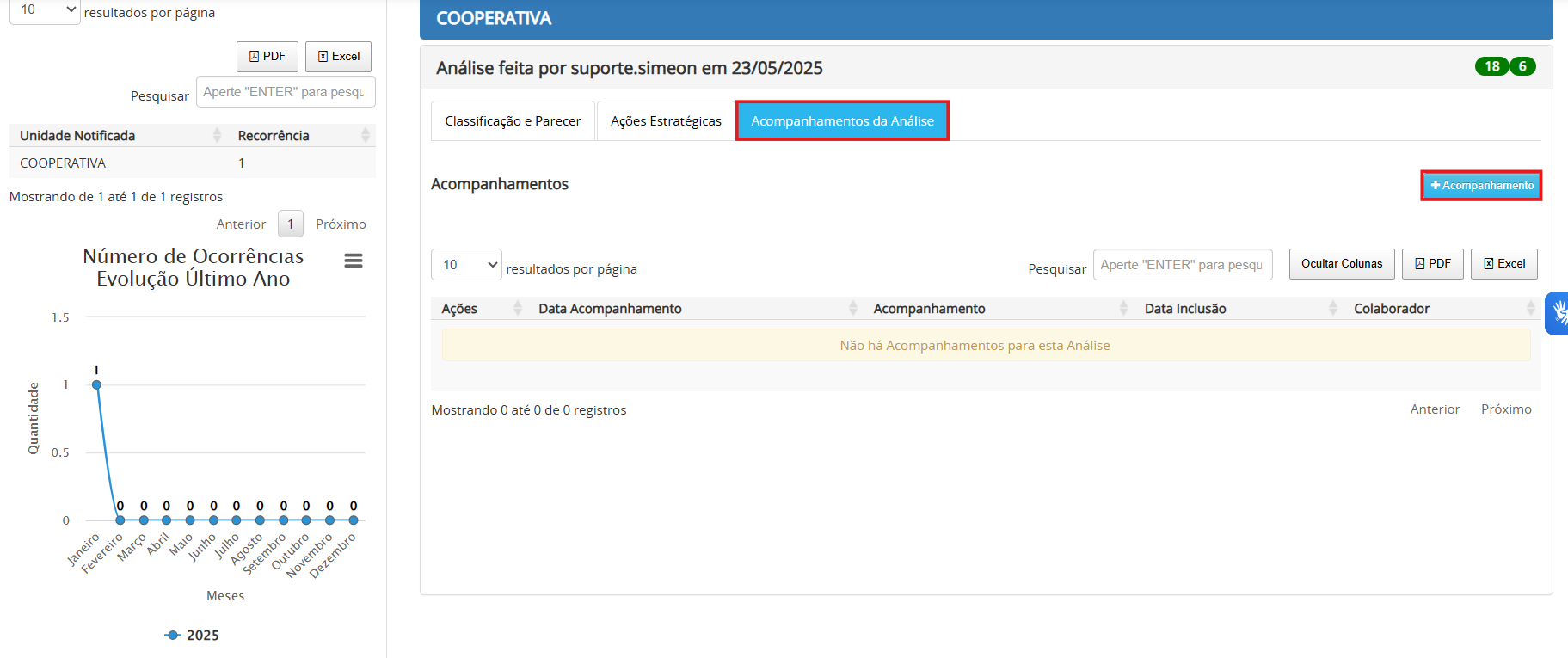The height and width of the screenshot is (658, 1568).
Task: Sort by Unidade Notificada column arrows
Action: click(217, 135)
